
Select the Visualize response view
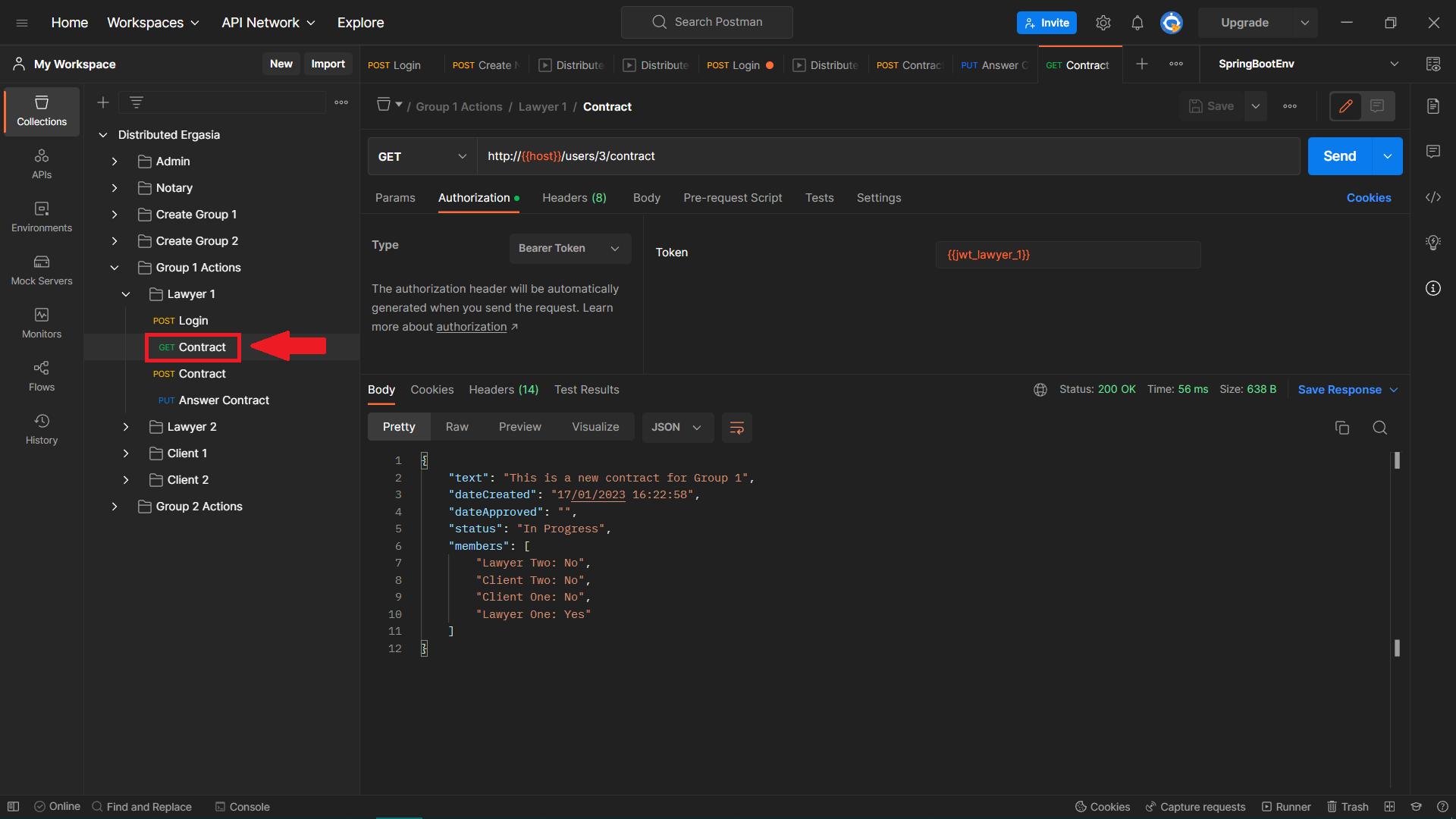tap(595, 427)
